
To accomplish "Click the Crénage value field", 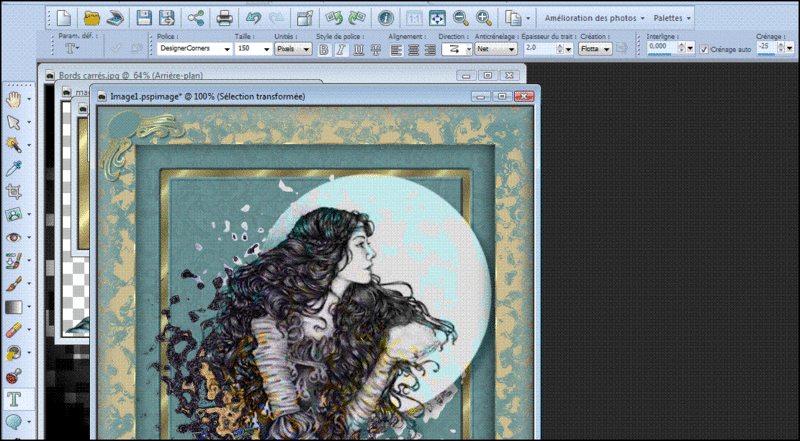I will (x=766, y=47).
